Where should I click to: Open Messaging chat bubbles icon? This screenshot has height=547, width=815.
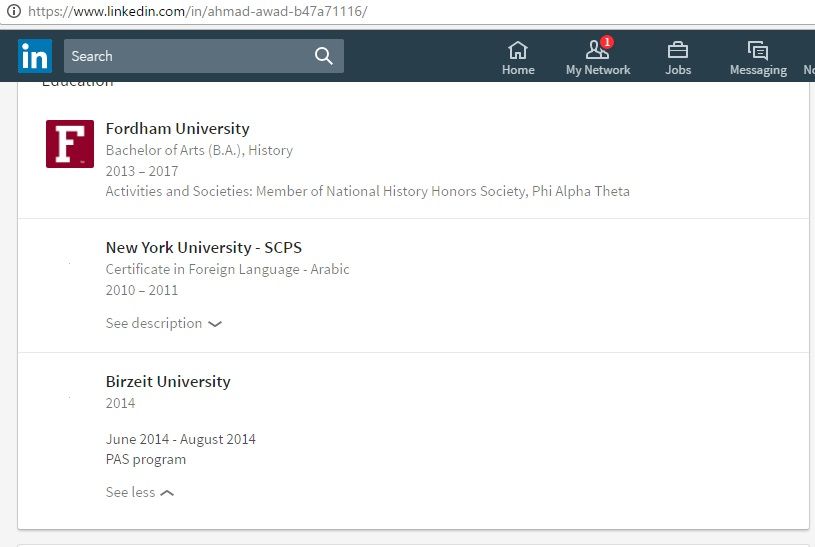coord(757,50)
